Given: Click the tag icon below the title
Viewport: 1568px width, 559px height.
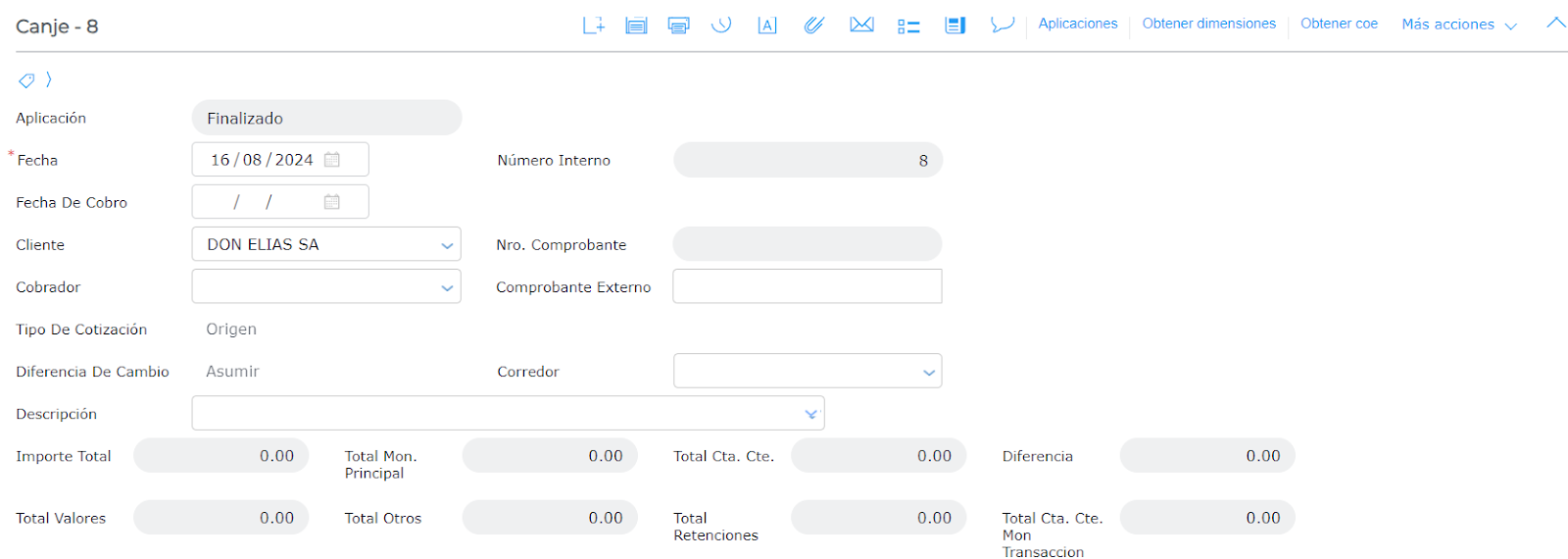Looking at the screenshot, I should coord(26,80).
